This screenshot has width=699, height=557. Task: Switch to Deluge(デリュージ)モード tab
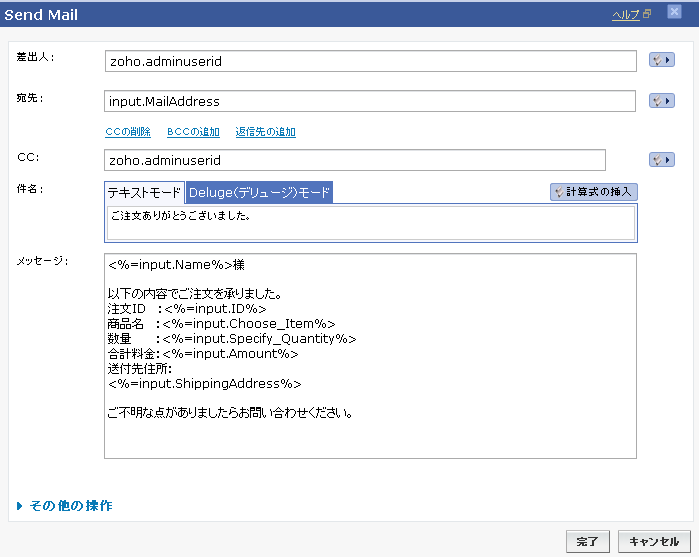point(259,193)
